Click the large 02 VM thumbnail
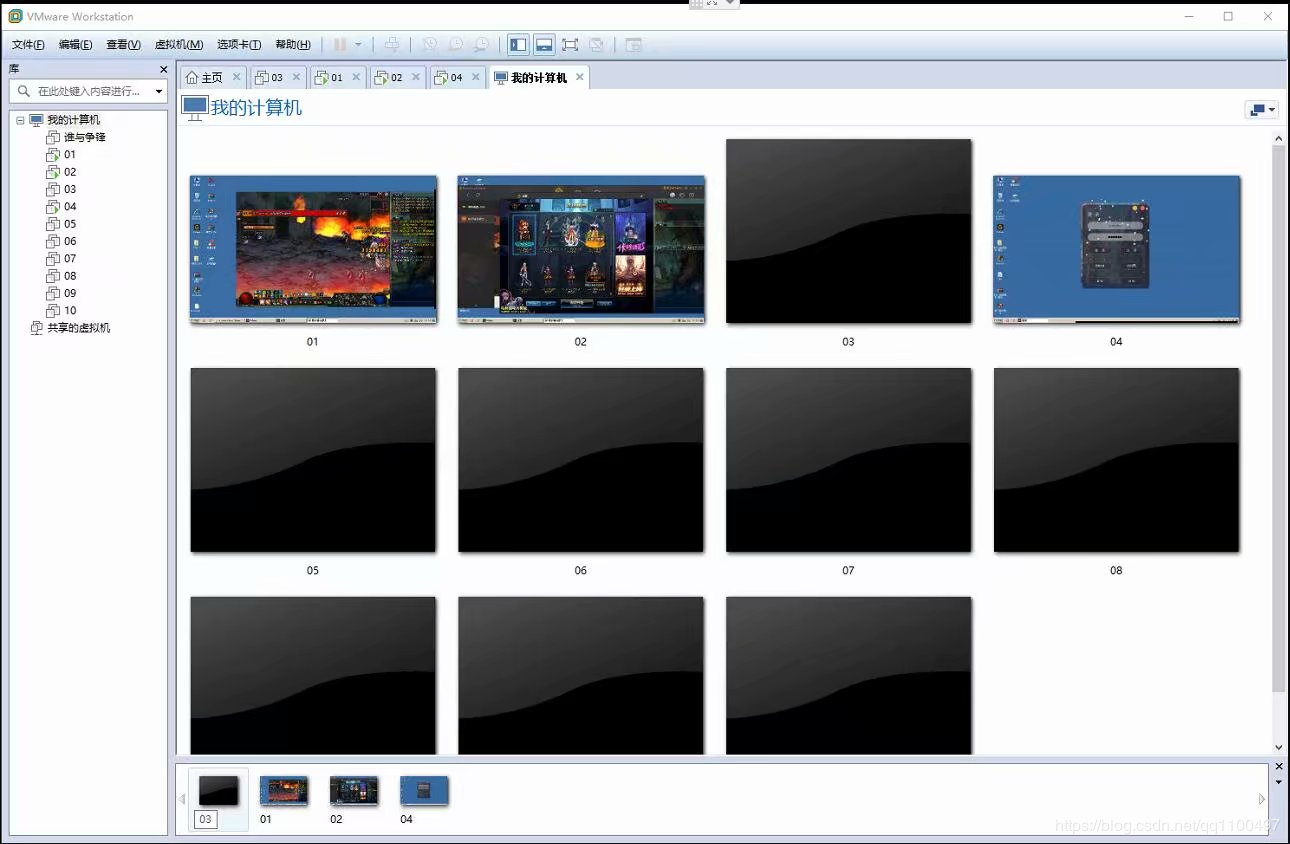Screen dimensions: 1290x844 coord(581,250)
